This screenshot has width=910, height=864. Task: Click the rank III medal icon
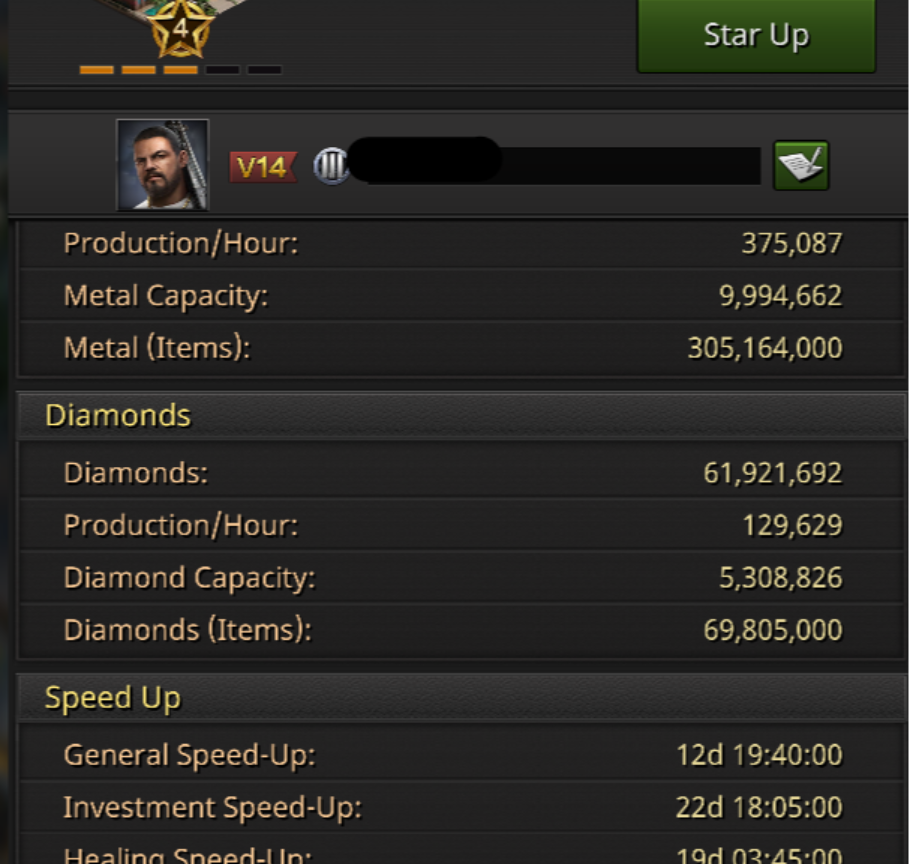point(331,166)
